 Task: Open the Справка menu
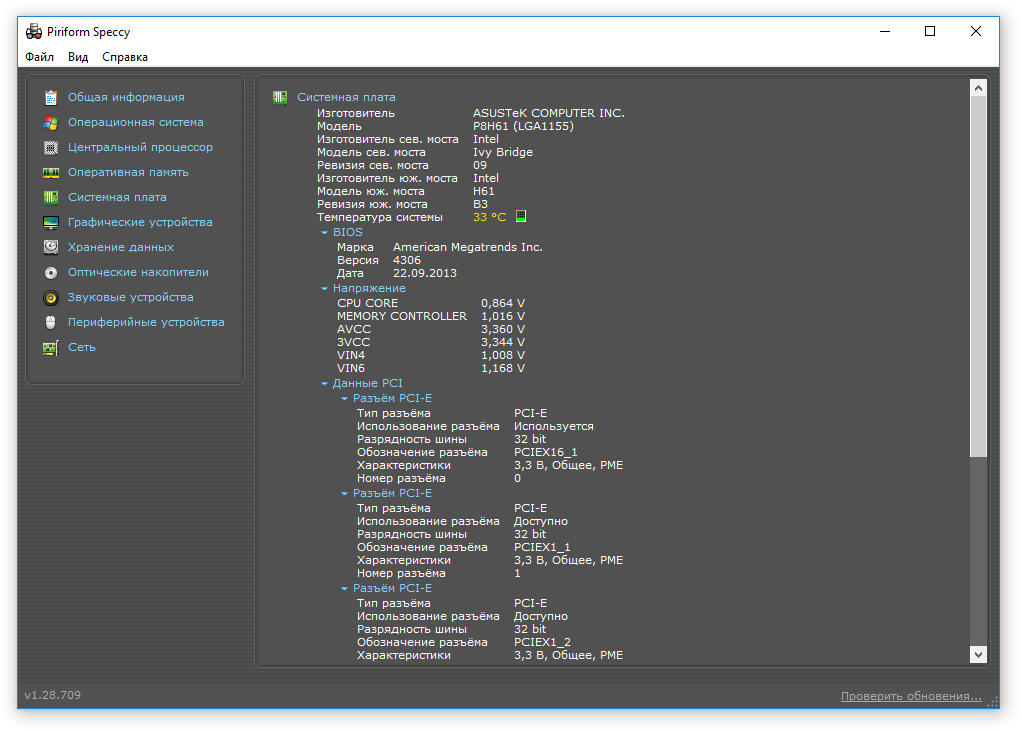coord(125,57)
